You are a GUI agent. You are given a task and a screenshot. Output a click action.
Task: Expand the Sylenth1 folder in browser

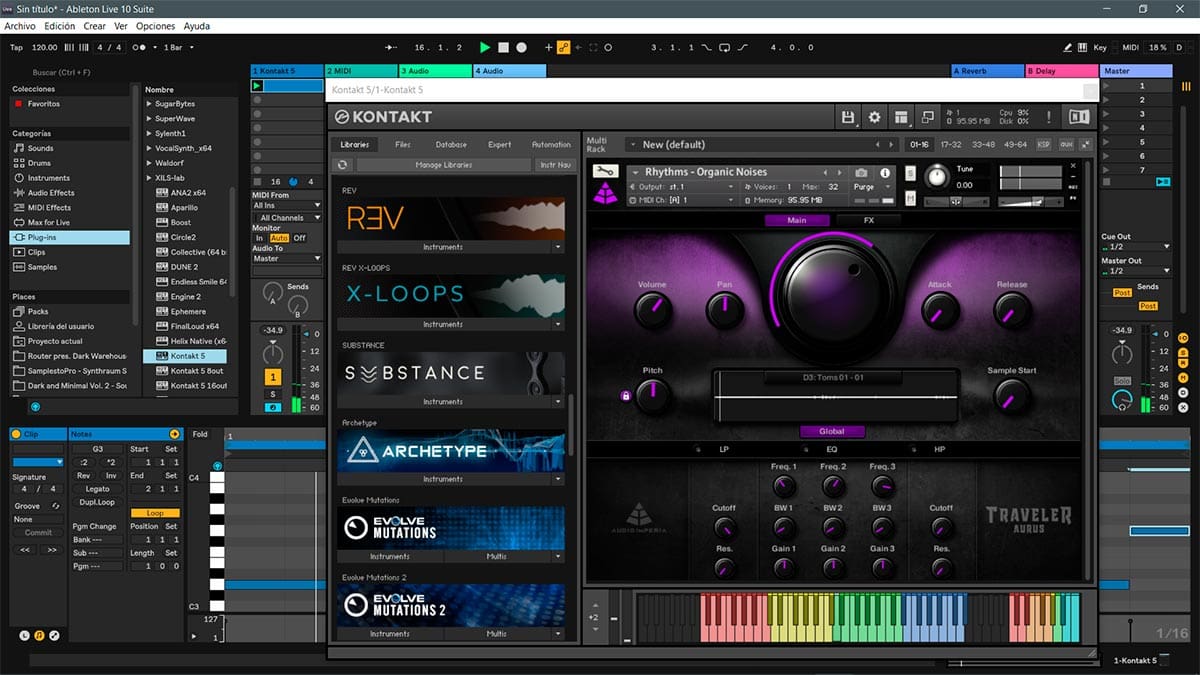coord(149,133)
